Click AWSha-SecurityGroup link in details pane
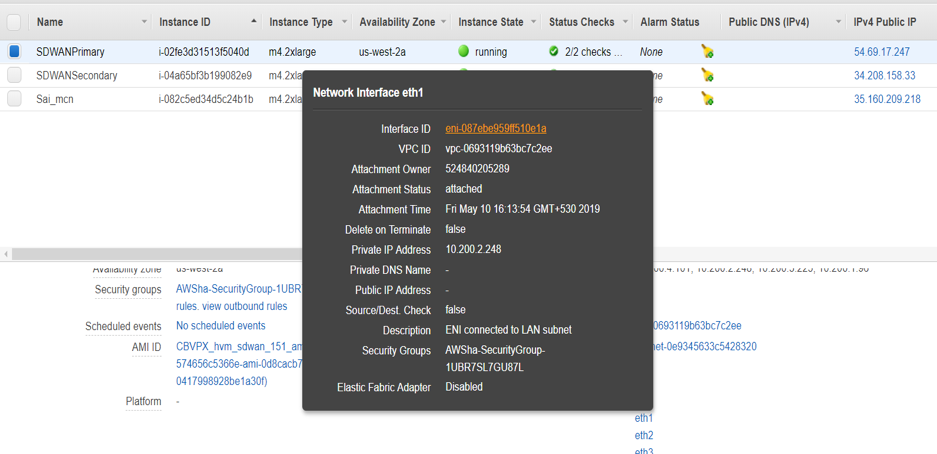This screenshot has width=937, height=454. pos(240,289)
